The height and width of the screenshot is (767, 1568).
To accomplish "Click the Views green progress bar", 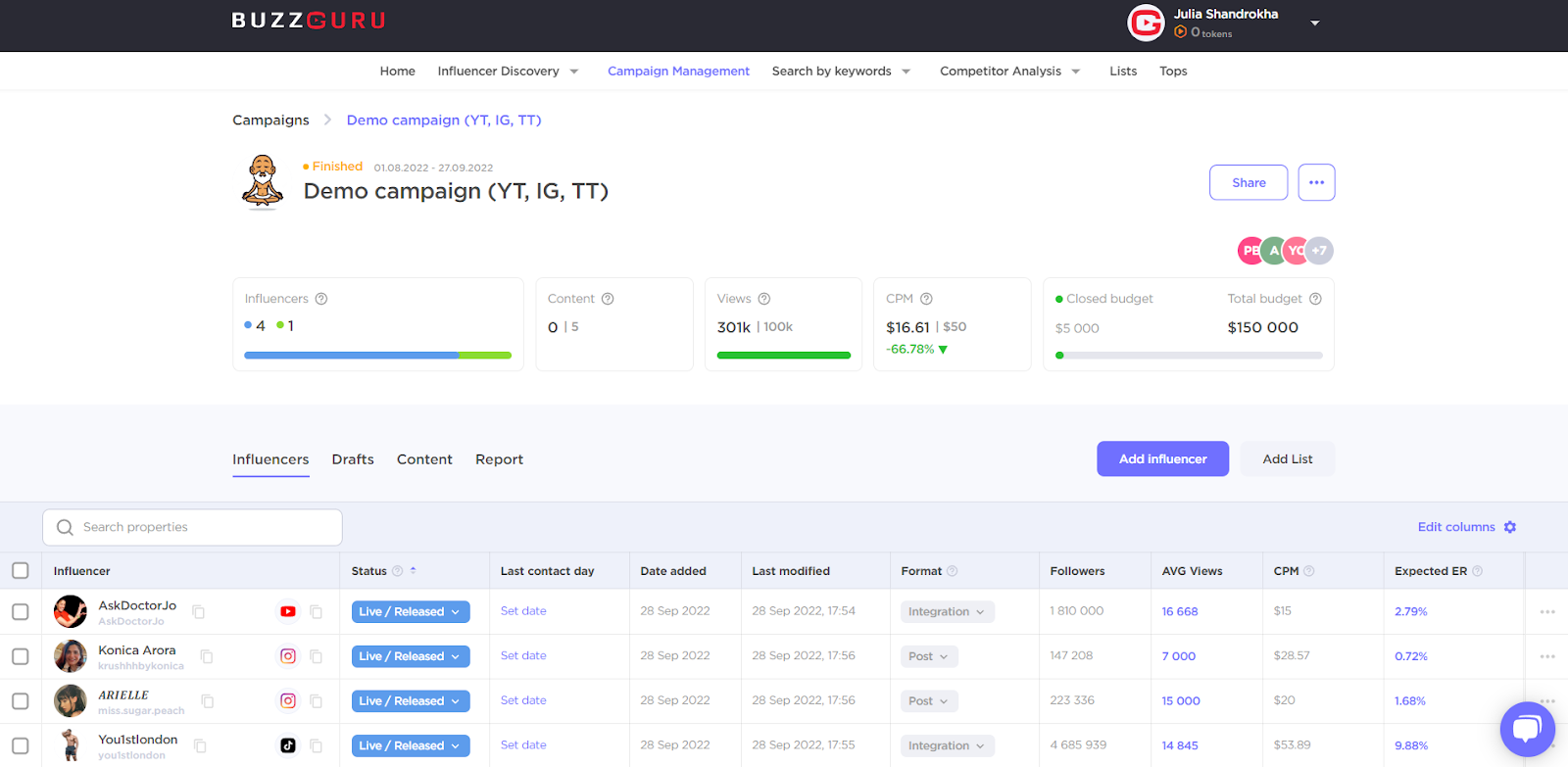I will 784,355.
